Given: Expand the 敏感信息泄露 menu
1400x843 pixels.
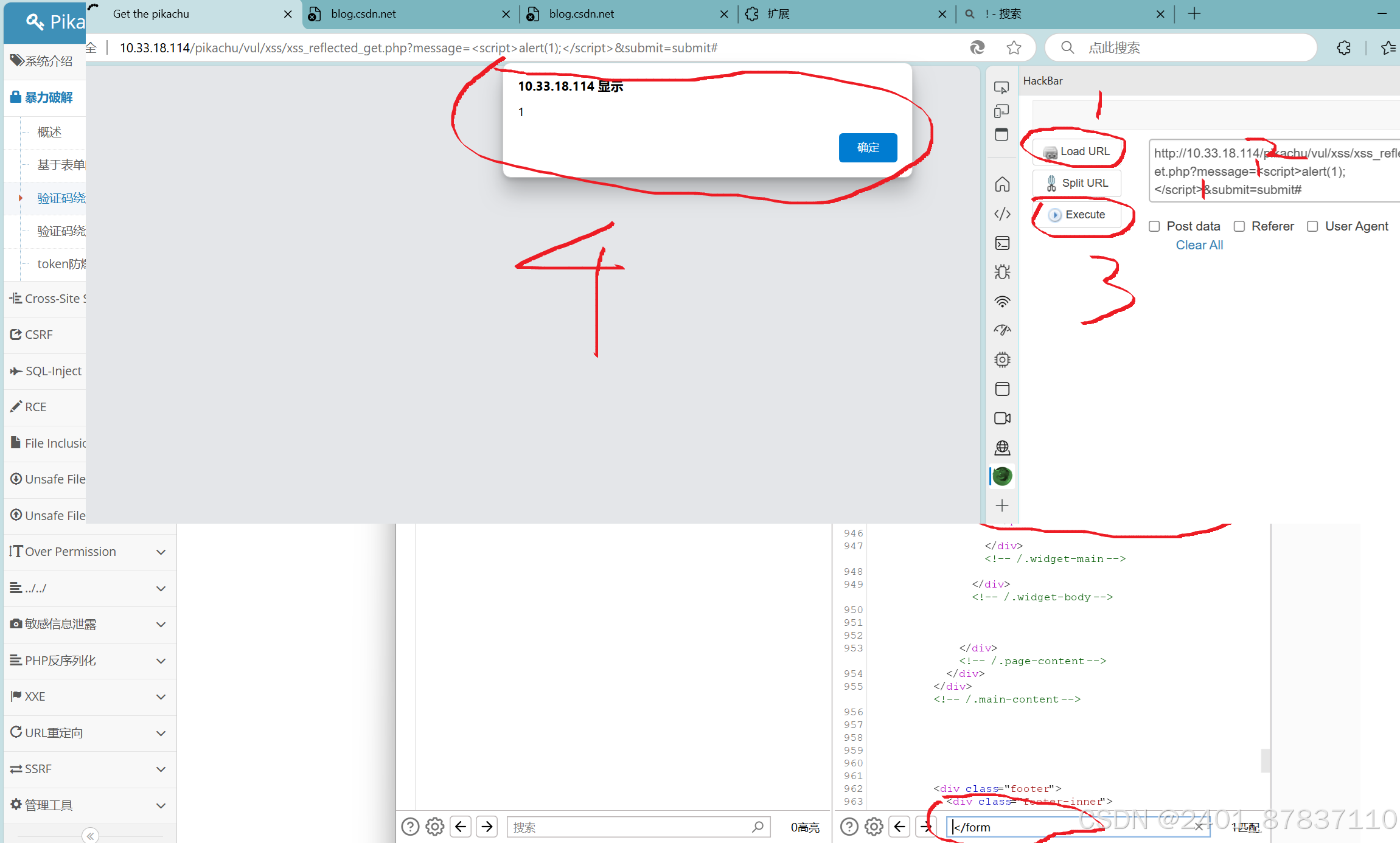Looking at the screenshot, I should click(x=90, y=624).
